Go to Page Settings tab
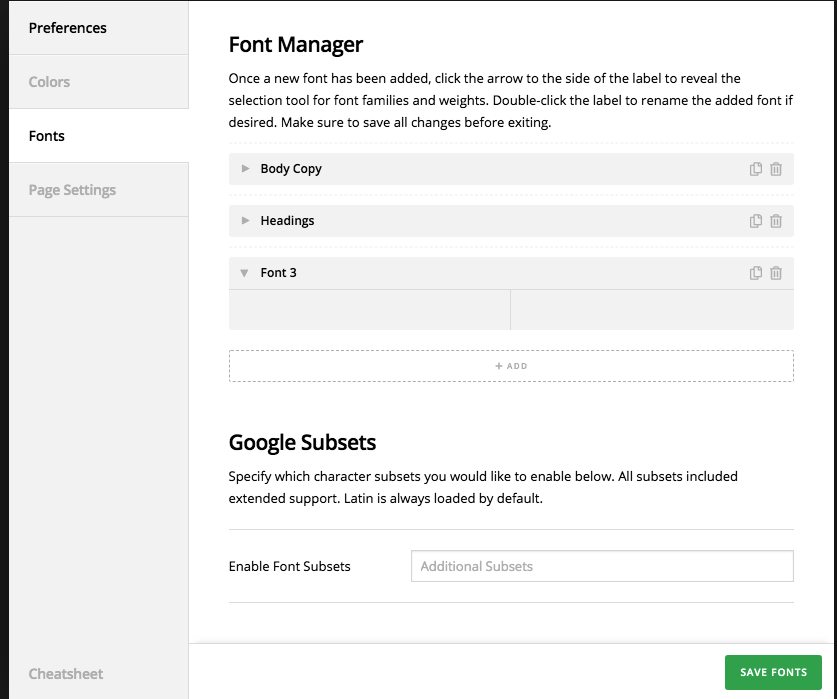Screen dimensions: 837x699 tap(72, 190)
